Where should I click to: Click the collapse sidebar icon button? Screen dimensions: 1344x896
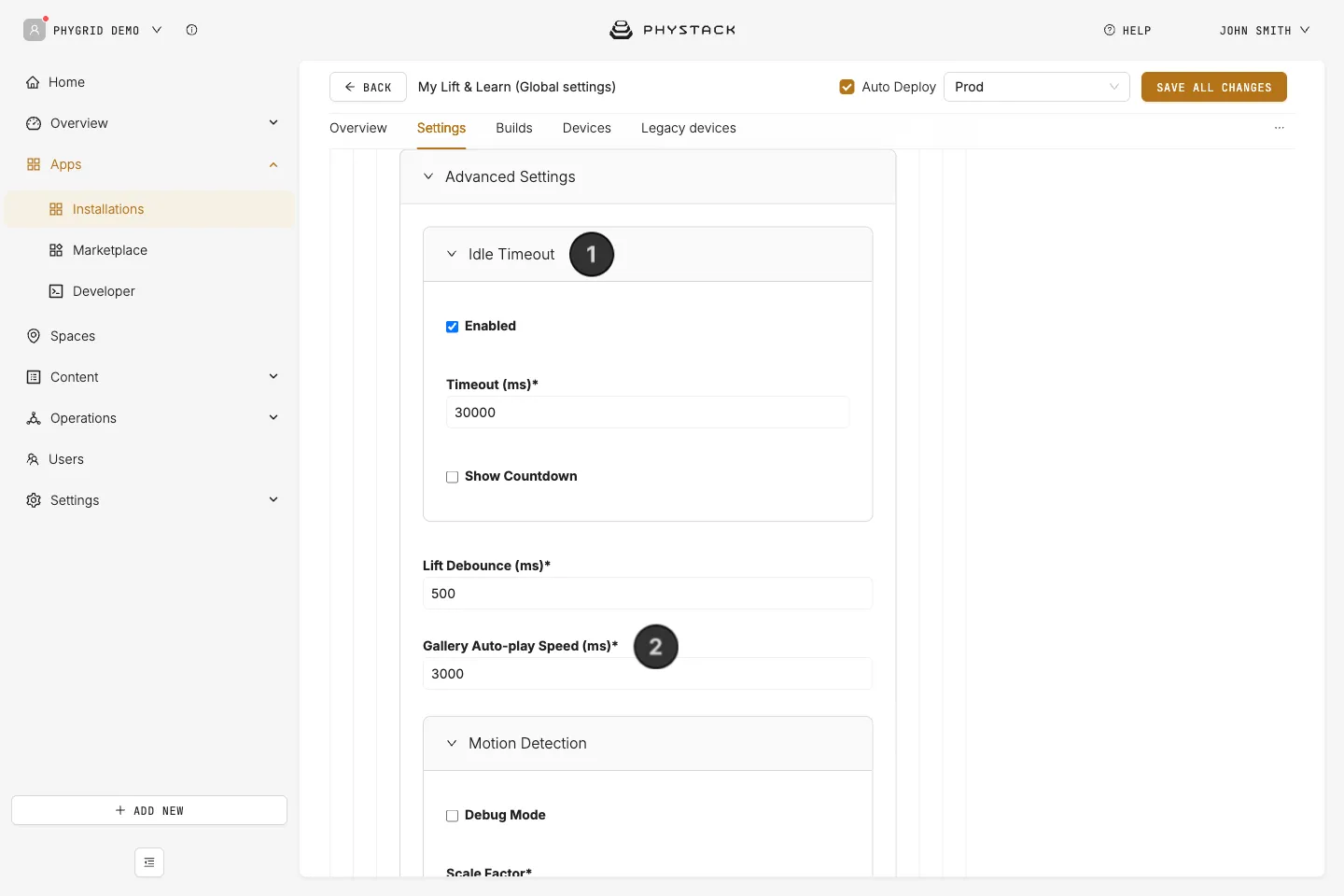click(149, 862)
